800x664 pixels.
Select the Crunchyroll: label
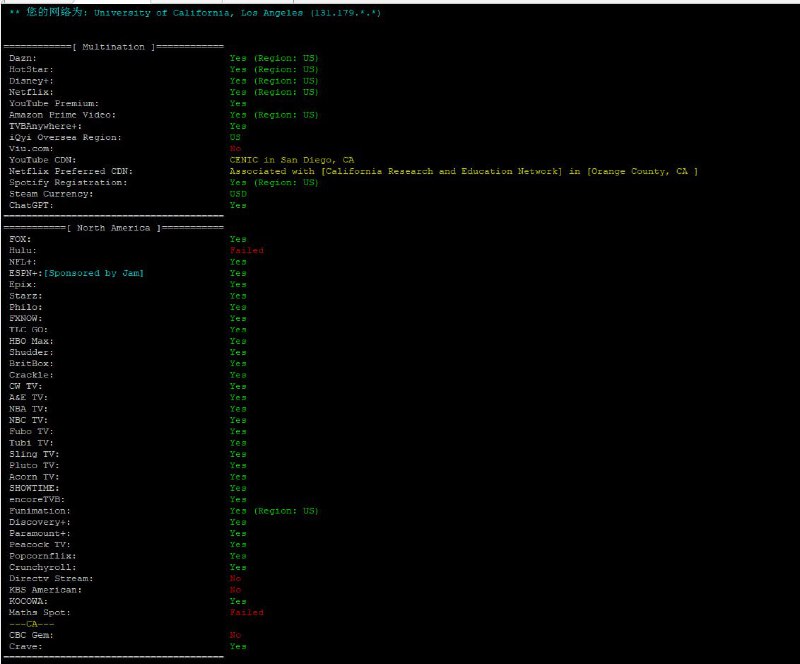(42, 567)
